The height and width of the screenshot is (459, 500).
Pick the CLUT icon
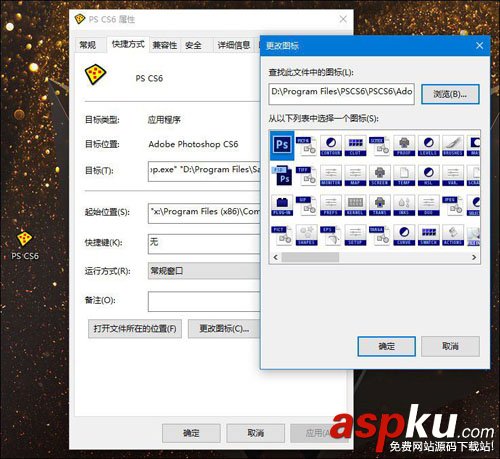coord(355,146)
